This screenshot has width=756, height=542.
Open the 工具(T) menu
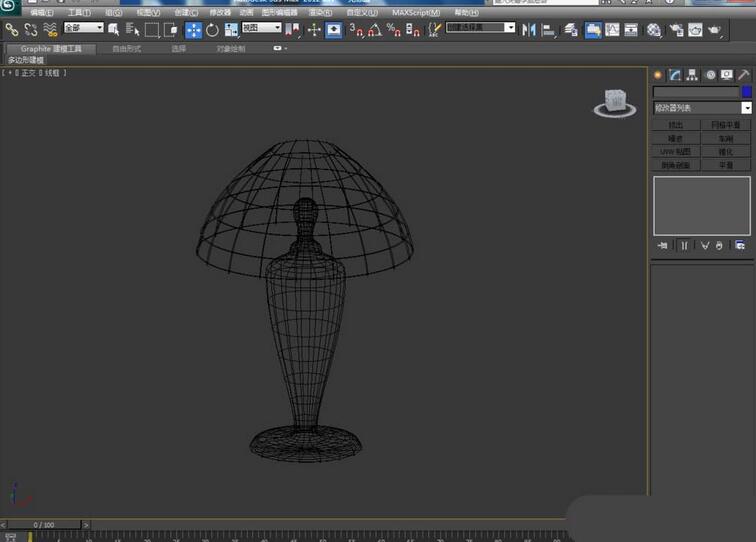[79, 13]
